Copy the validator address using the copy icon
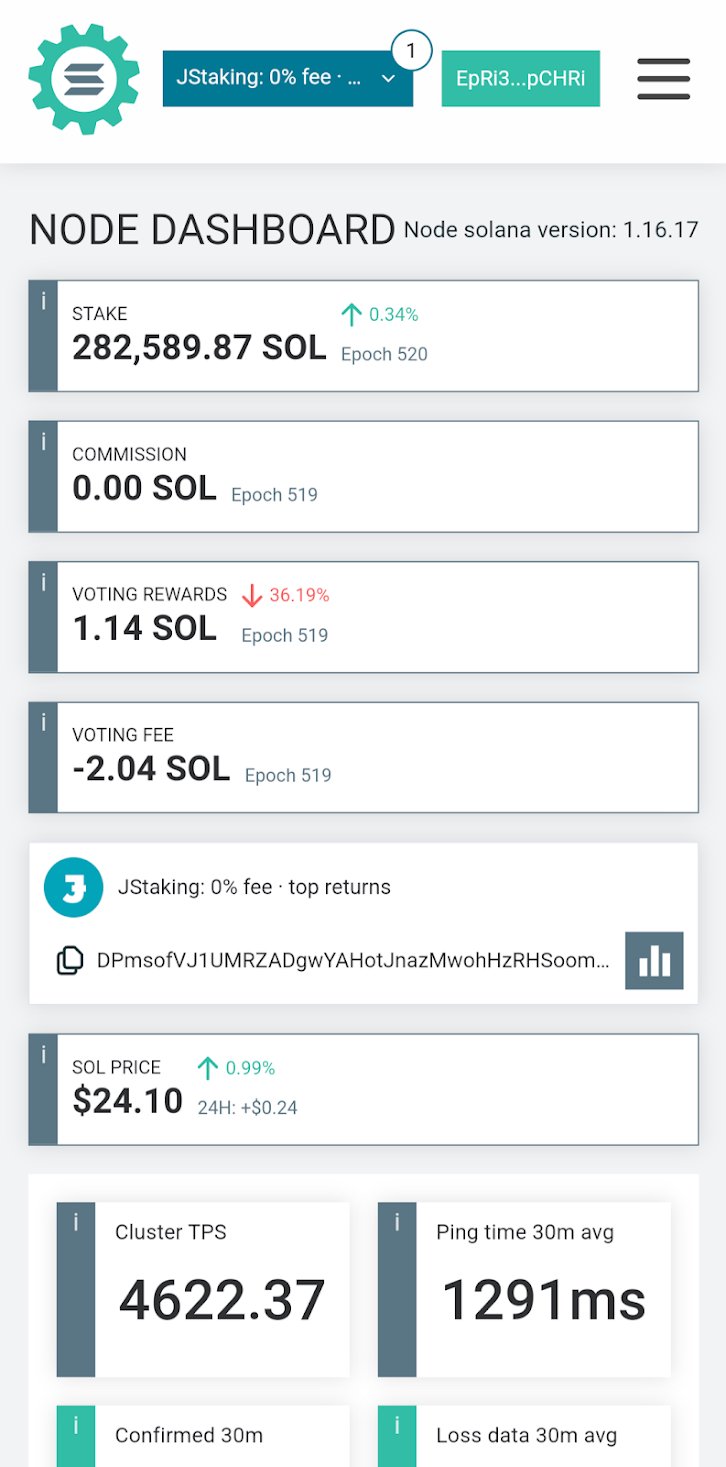Screen dimensions: 726x1467 (x=70, y=958)
